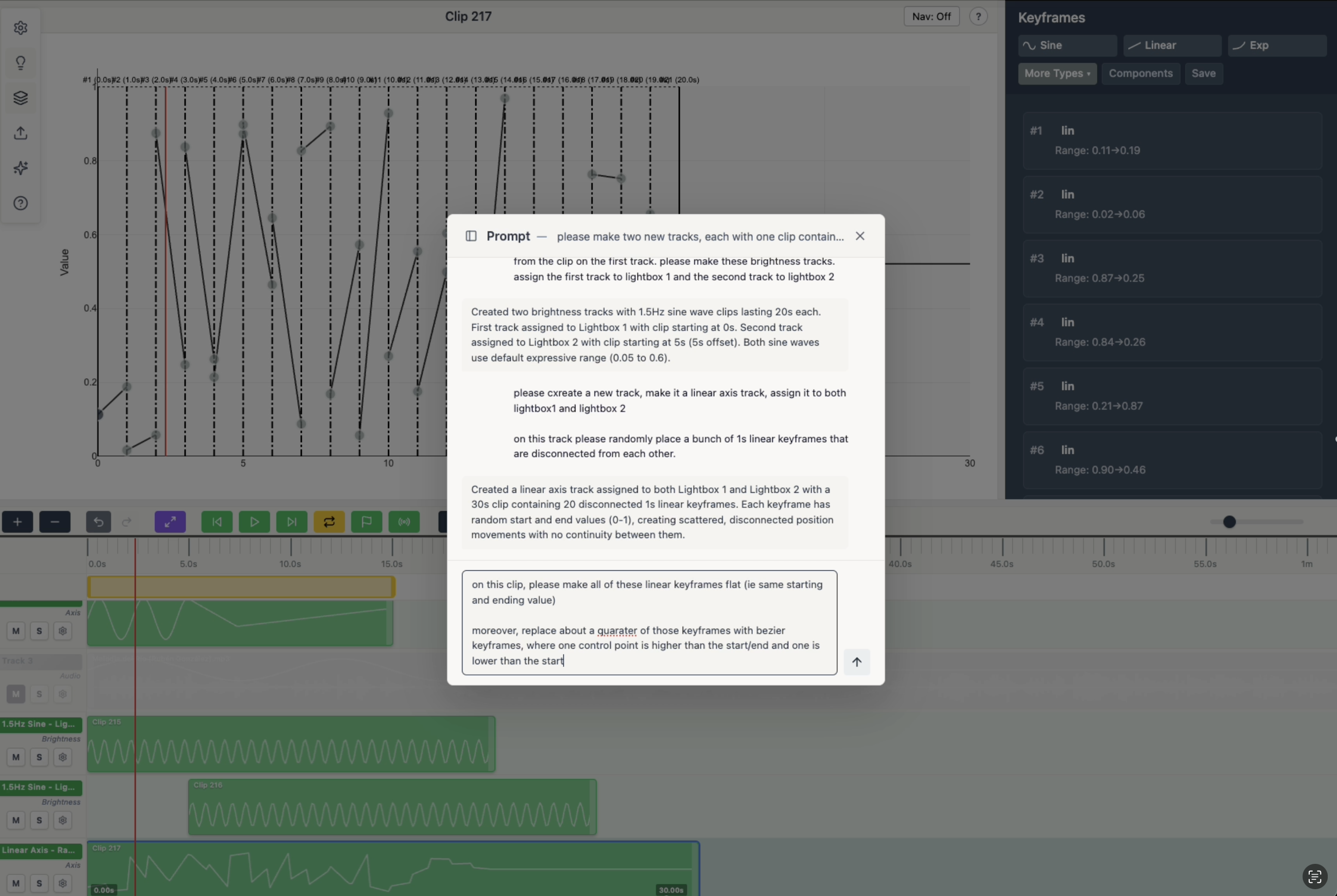
Task: Click the purple expand playback button
Action: (x=170, y=522)
